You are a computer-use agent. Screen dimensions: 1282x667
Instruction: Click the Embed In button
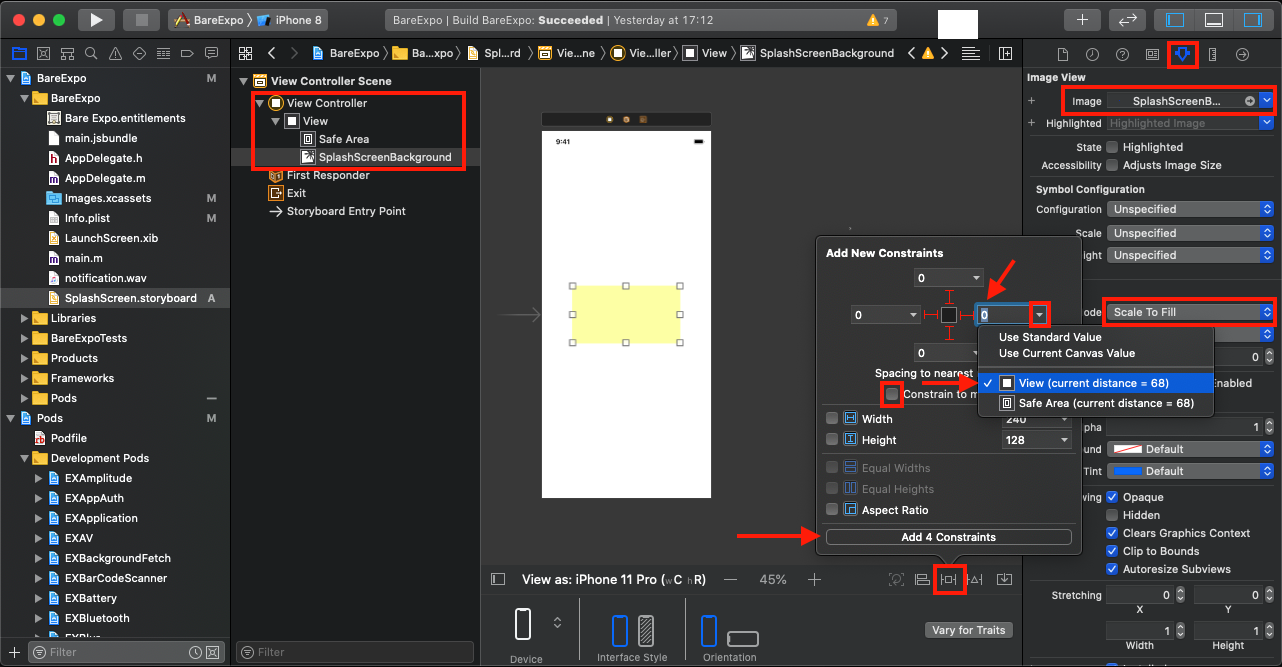tap(1005, 579)
